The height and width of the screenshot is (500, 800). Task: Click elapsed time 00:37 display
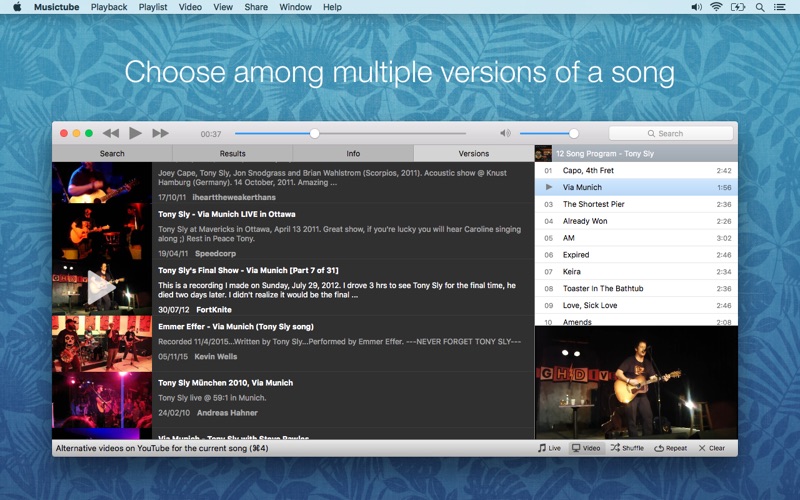click(211, 134)
